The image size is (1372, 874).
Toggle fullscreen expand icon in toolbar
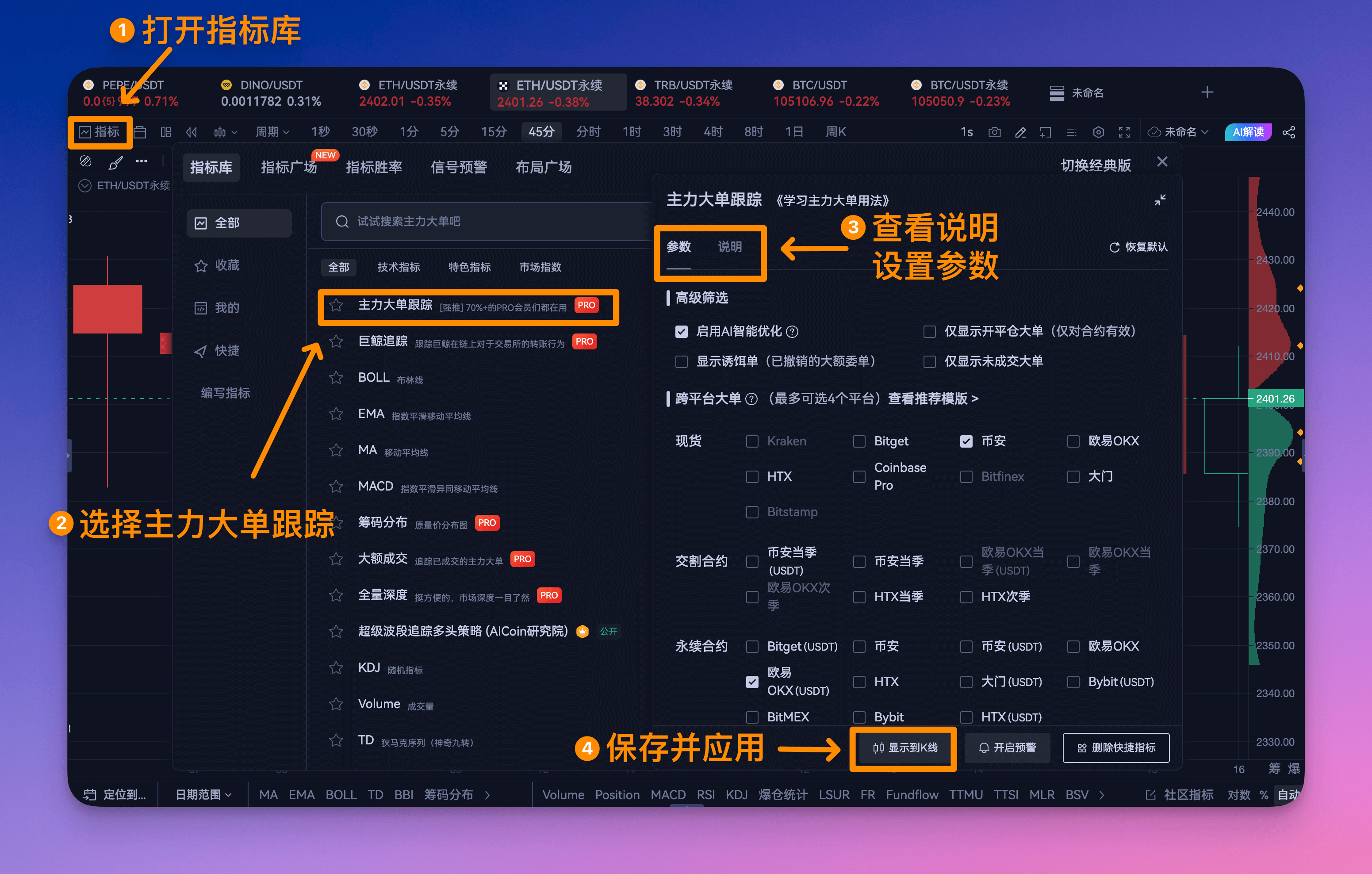1123,132
